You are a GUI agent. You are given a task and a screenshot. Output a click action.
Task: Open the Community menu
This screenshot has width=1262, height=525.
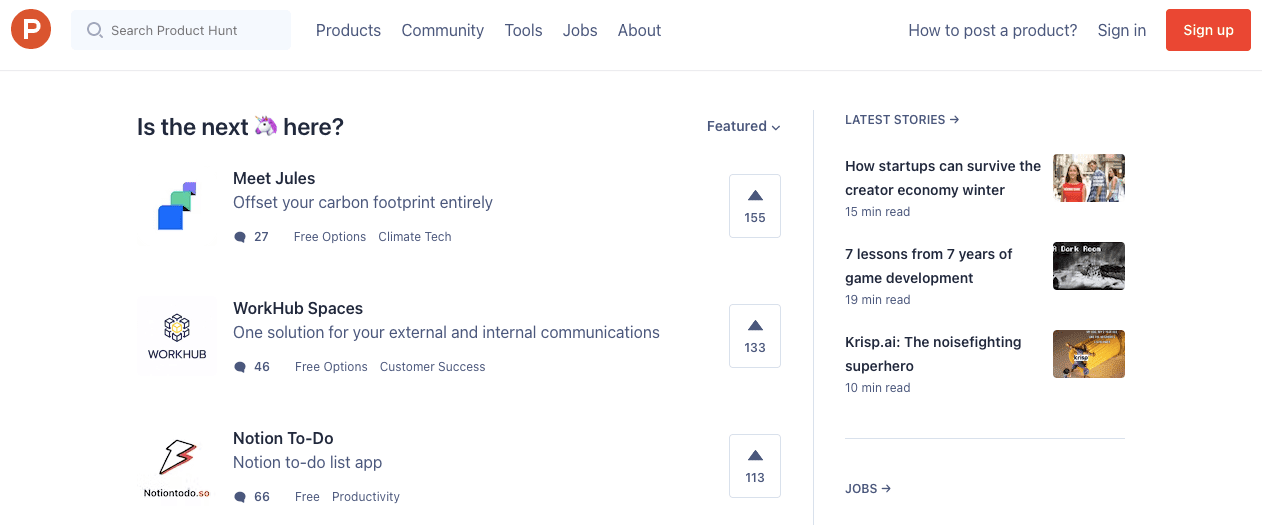(x=443, y=30)
